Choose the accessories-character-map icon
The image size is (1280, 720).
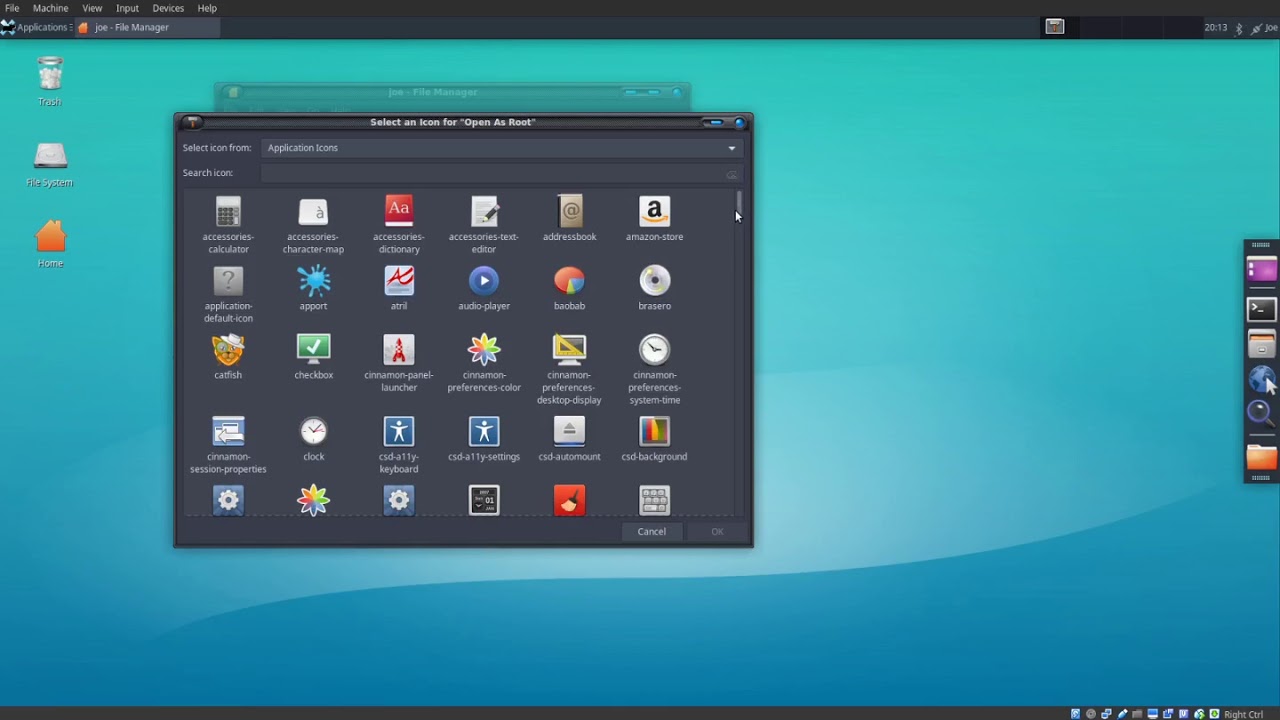[313, 212]
